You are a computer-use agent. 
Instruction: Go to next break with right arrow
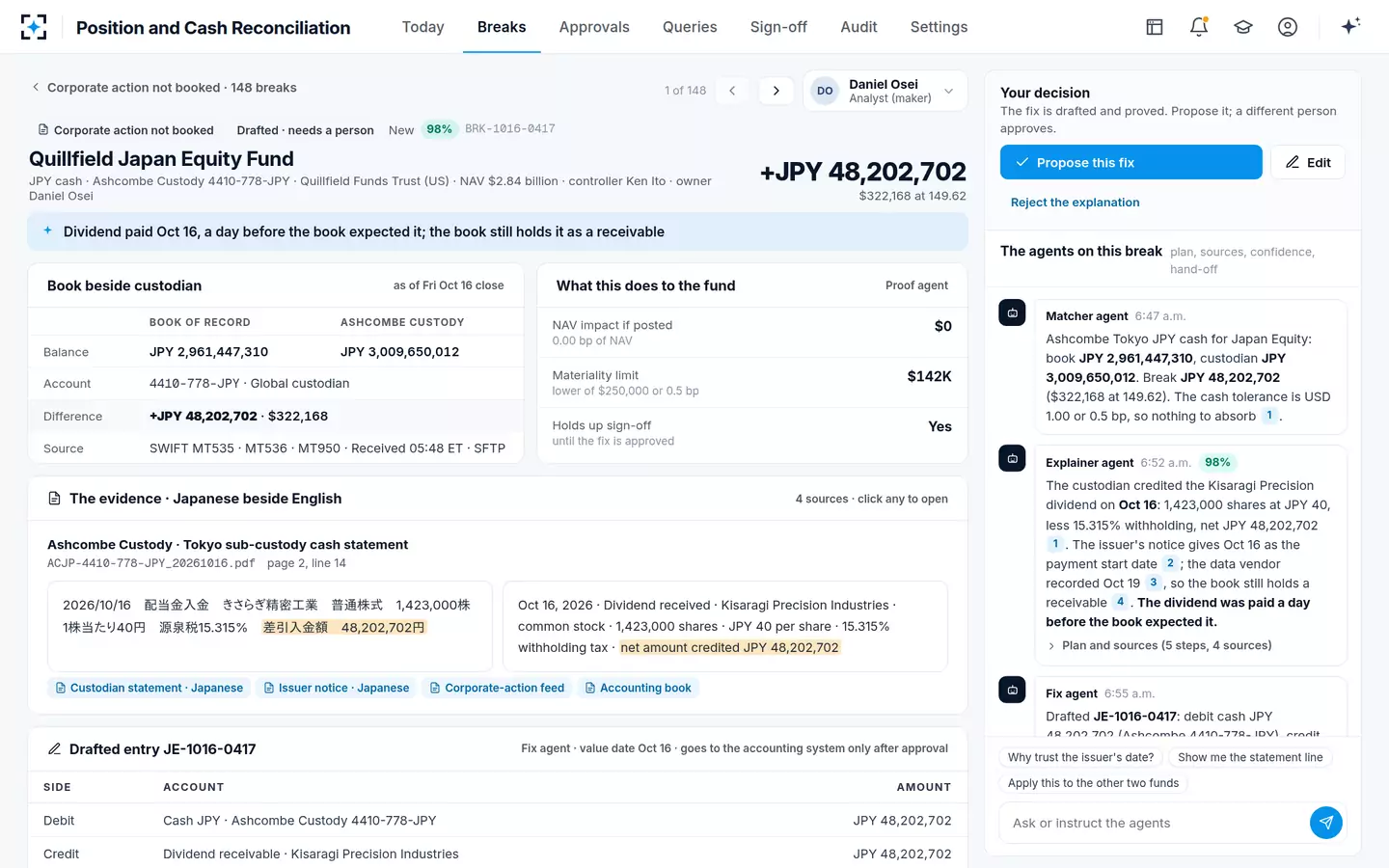(x=776, y=91)
